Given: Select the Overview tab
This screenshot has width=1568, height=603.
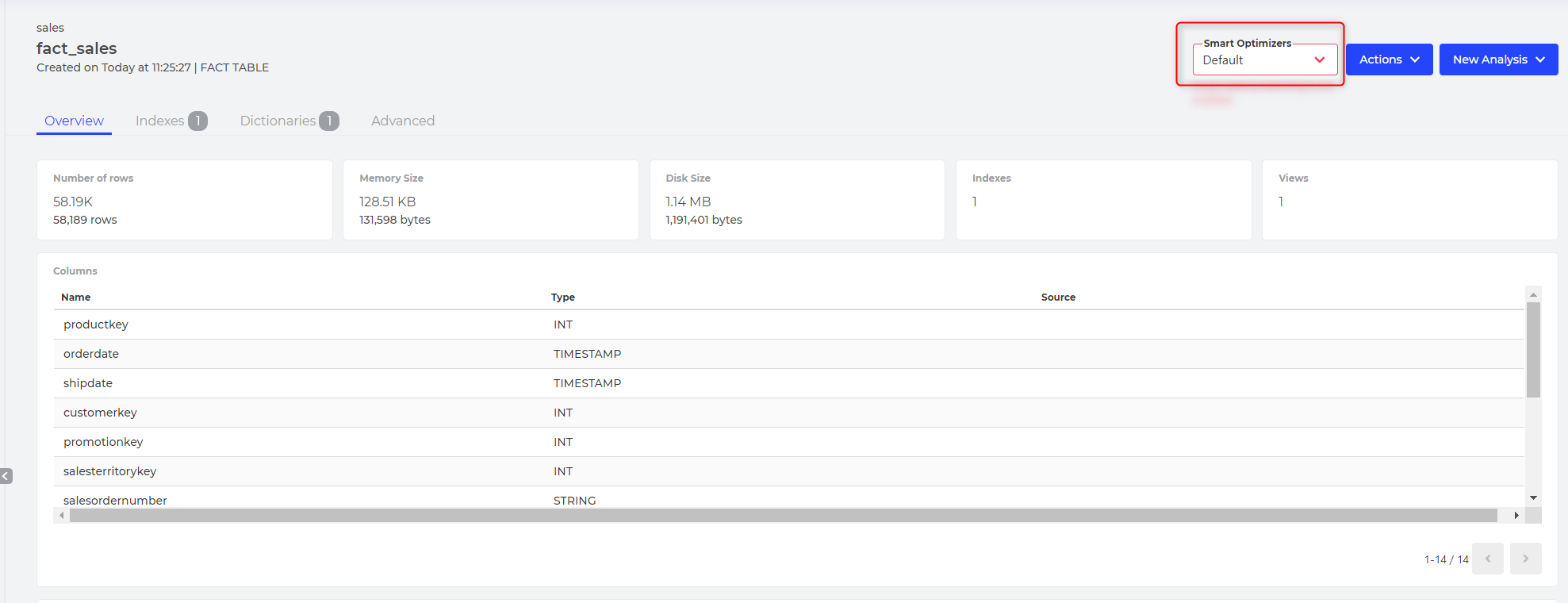Looking at the screenshot, I should 74,121.
